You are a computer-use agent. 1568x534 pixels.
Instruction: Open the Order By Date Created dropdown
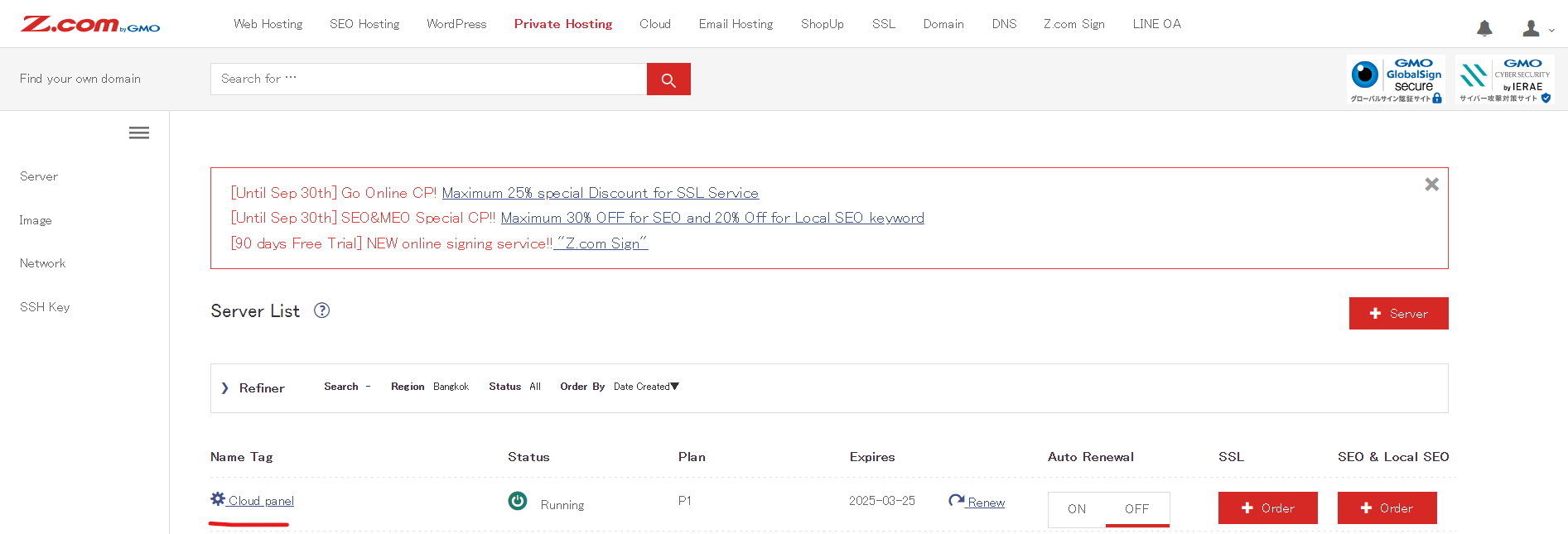click(x=646, y=387)
